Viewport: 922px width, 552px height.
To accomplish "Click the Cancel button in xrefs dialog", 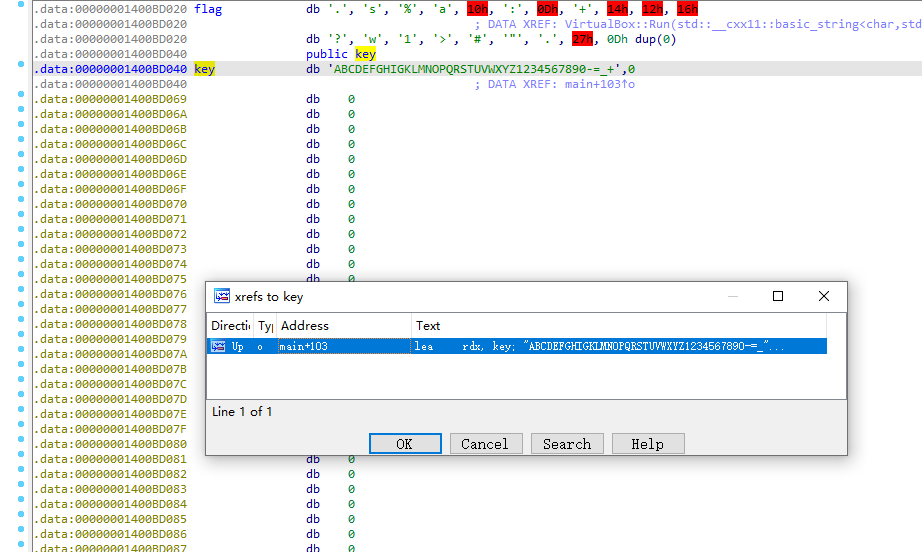I will pos(486,444).
